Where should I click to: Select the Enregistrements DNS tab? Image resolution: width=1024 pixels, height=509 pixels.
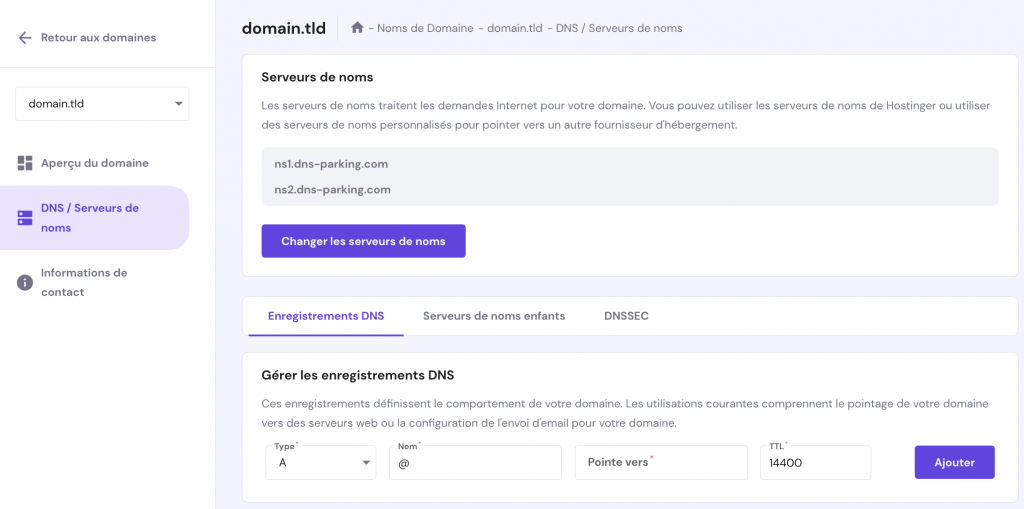pos(326,316)
